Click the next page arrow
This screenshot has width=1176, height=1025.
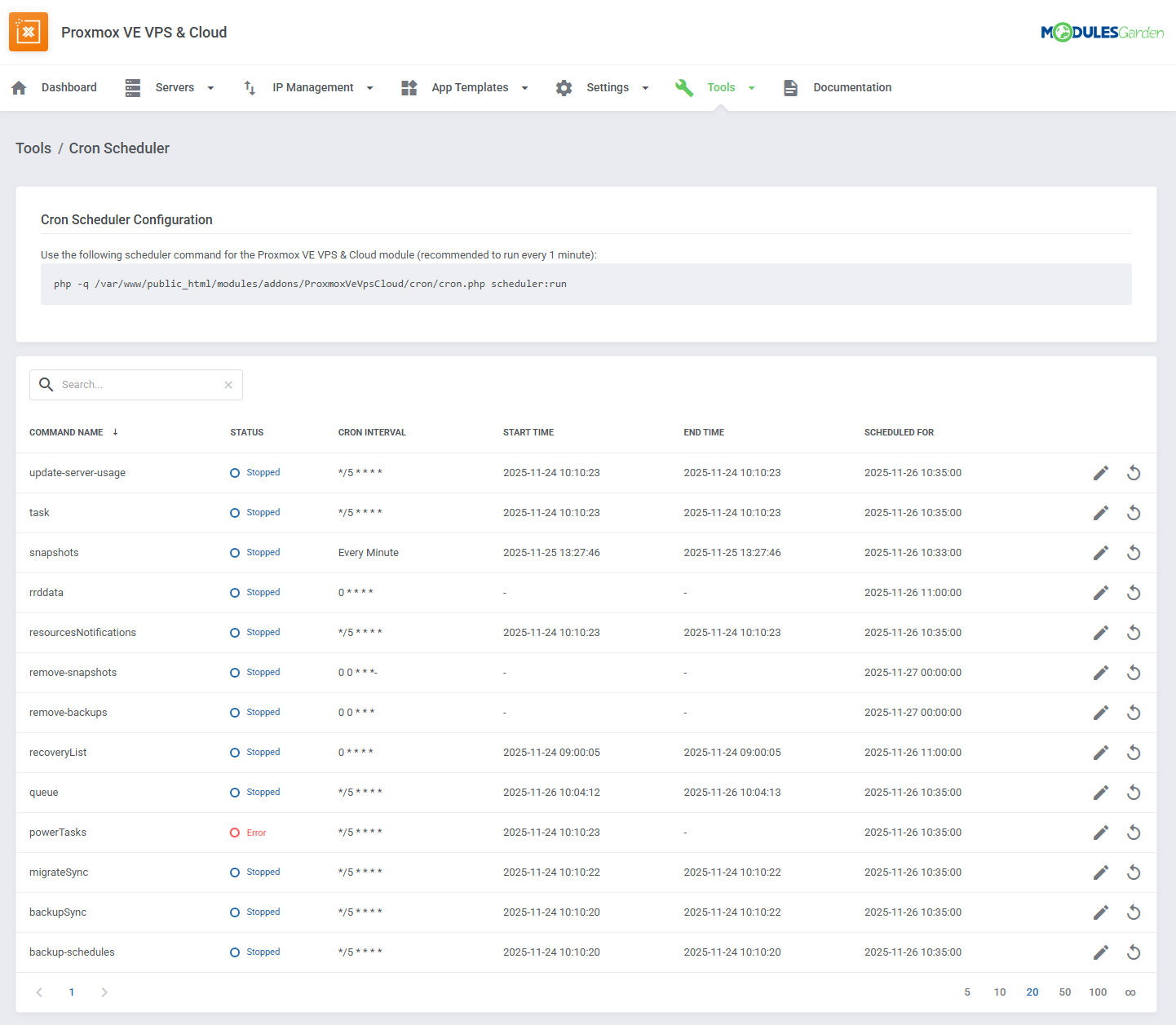click(x=104, y=992)
